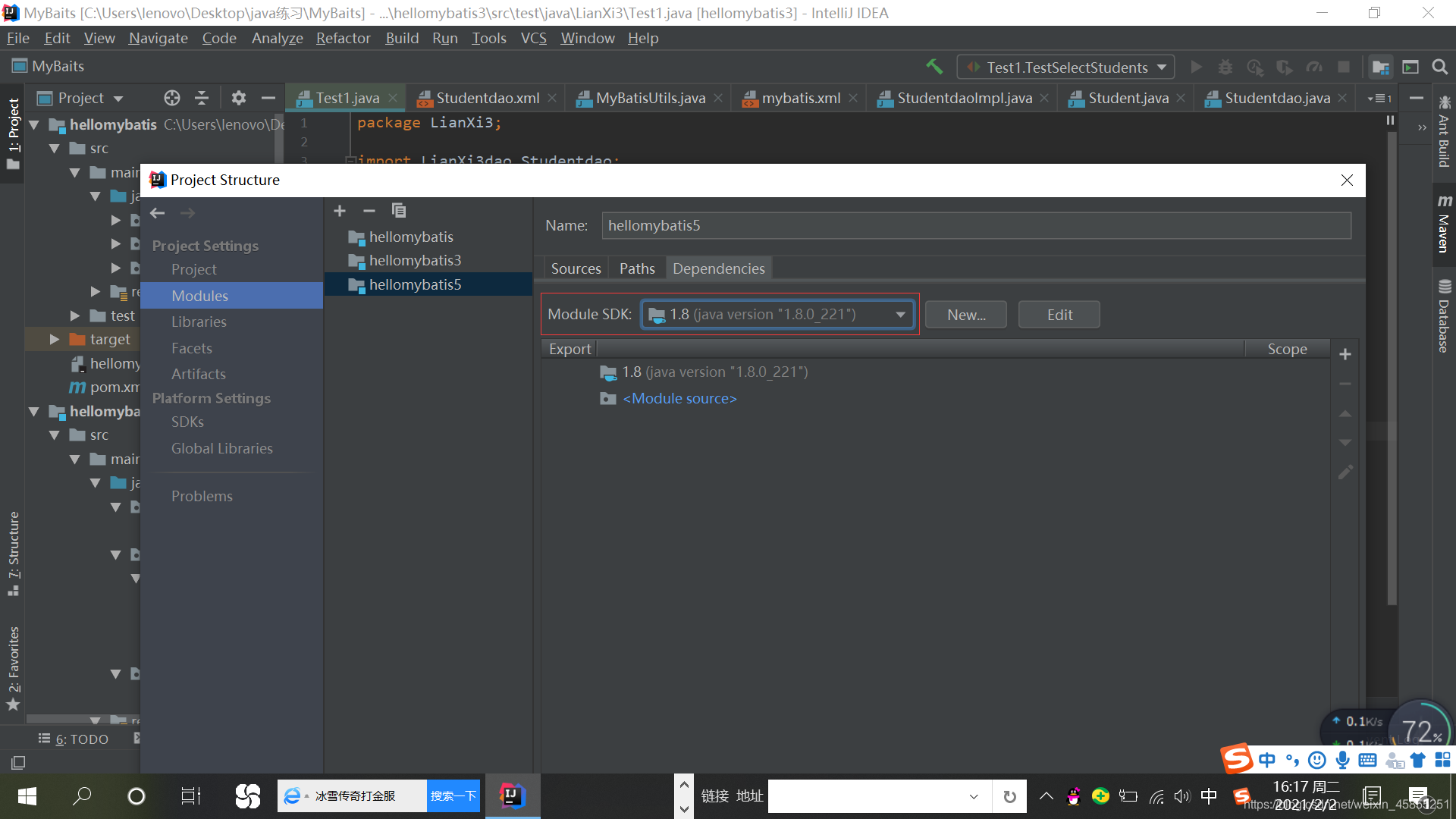Image resolution: width=1456 pixels, height=819 pixels.
Task: Click the taskbar search magnifier
Action: click(82, 796)
